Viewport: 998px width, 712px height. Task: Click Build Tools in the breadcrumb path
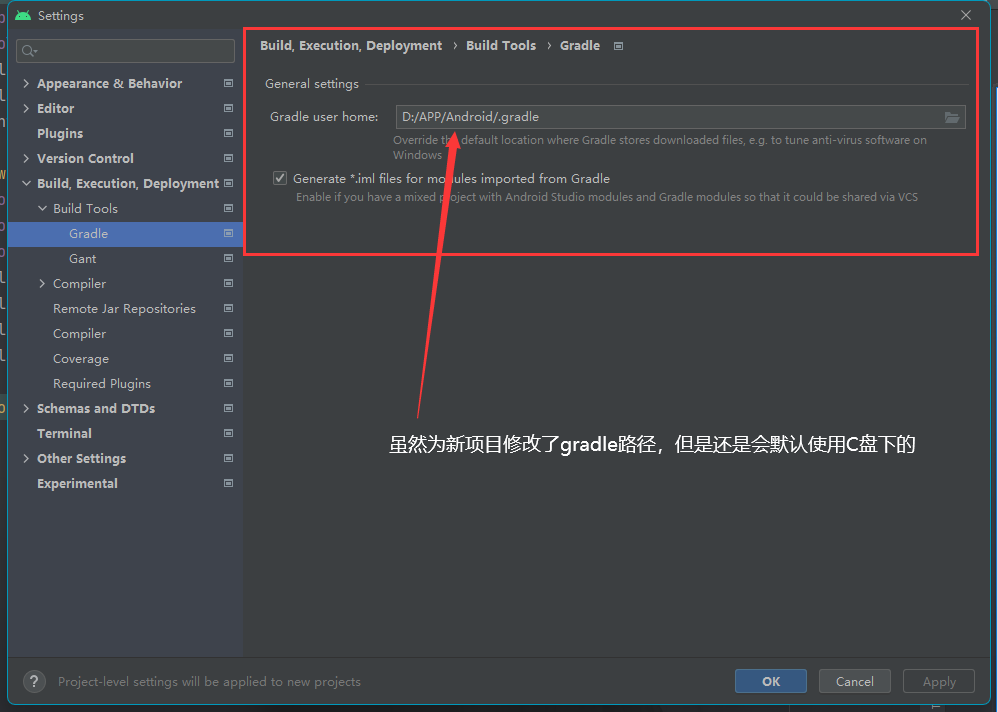point(500,45)
